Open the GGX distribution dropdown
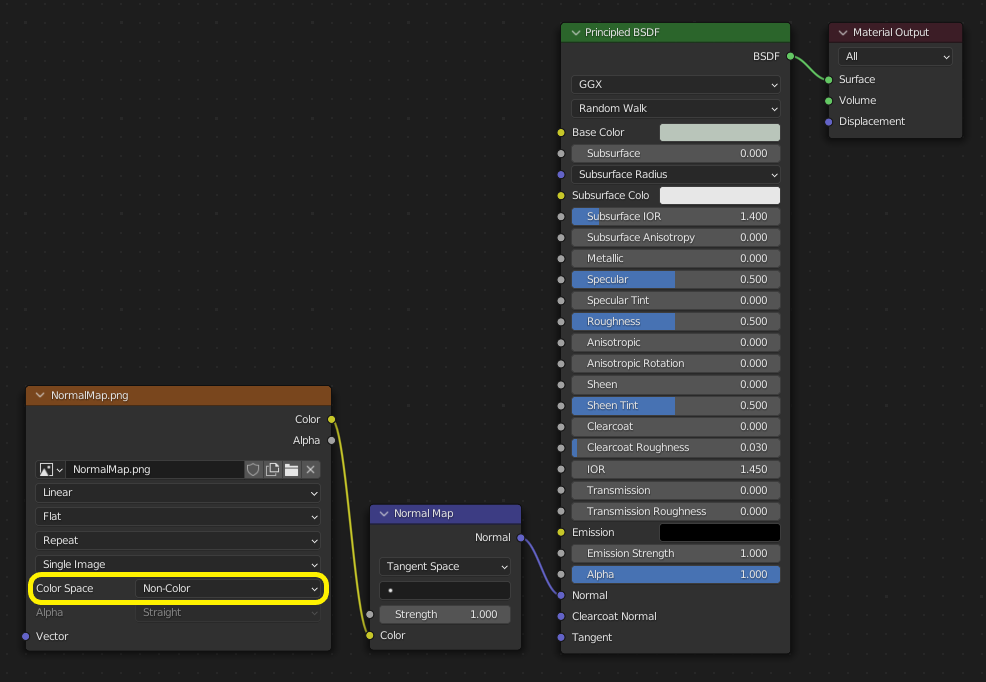Viewport: 986px width, 682px height. tap(675, 84)
